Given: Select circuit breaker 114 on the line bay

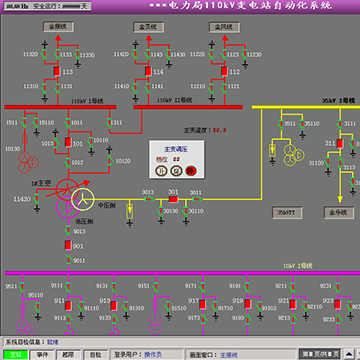Looking at the screenshot, I should 148,71.
